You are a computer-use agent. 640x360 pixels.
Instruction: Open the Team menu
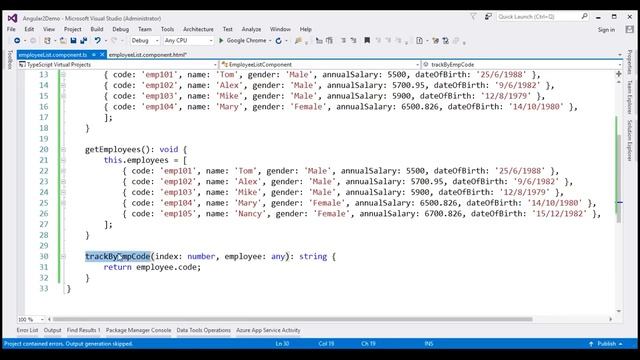[x=144, y=29]
